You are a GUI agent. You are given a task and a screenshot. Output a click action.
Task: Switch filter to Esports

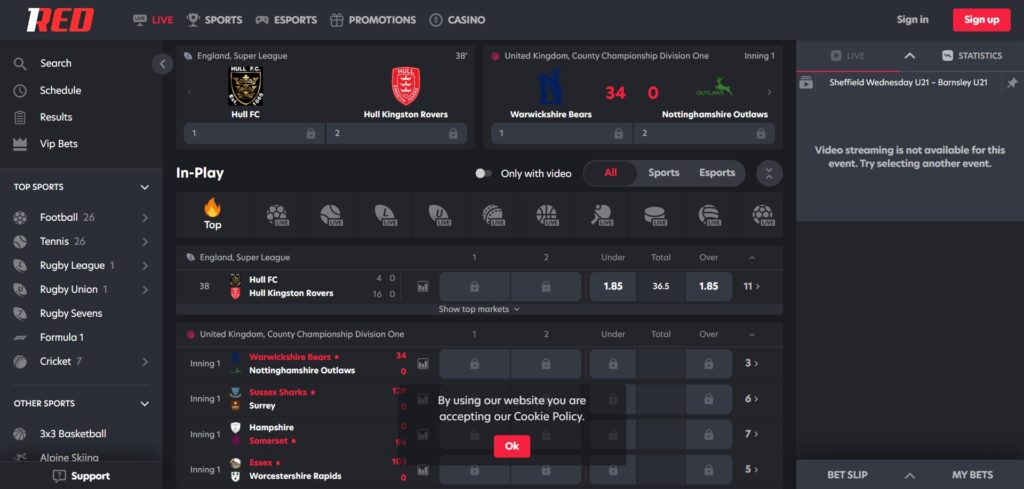coord(717,173)
